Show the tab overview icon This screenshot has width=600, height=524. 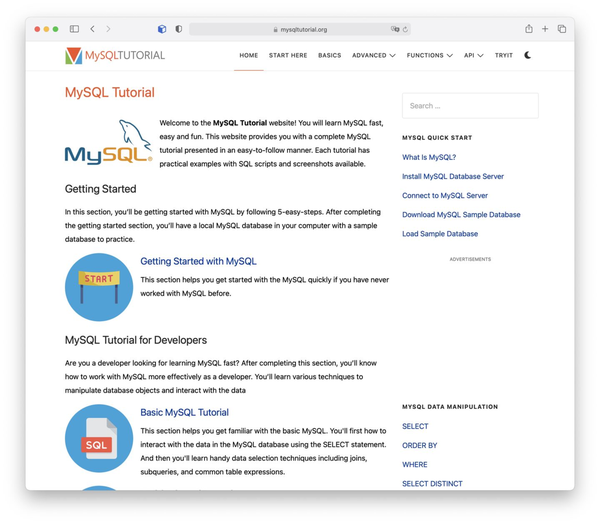pos(562,29)
